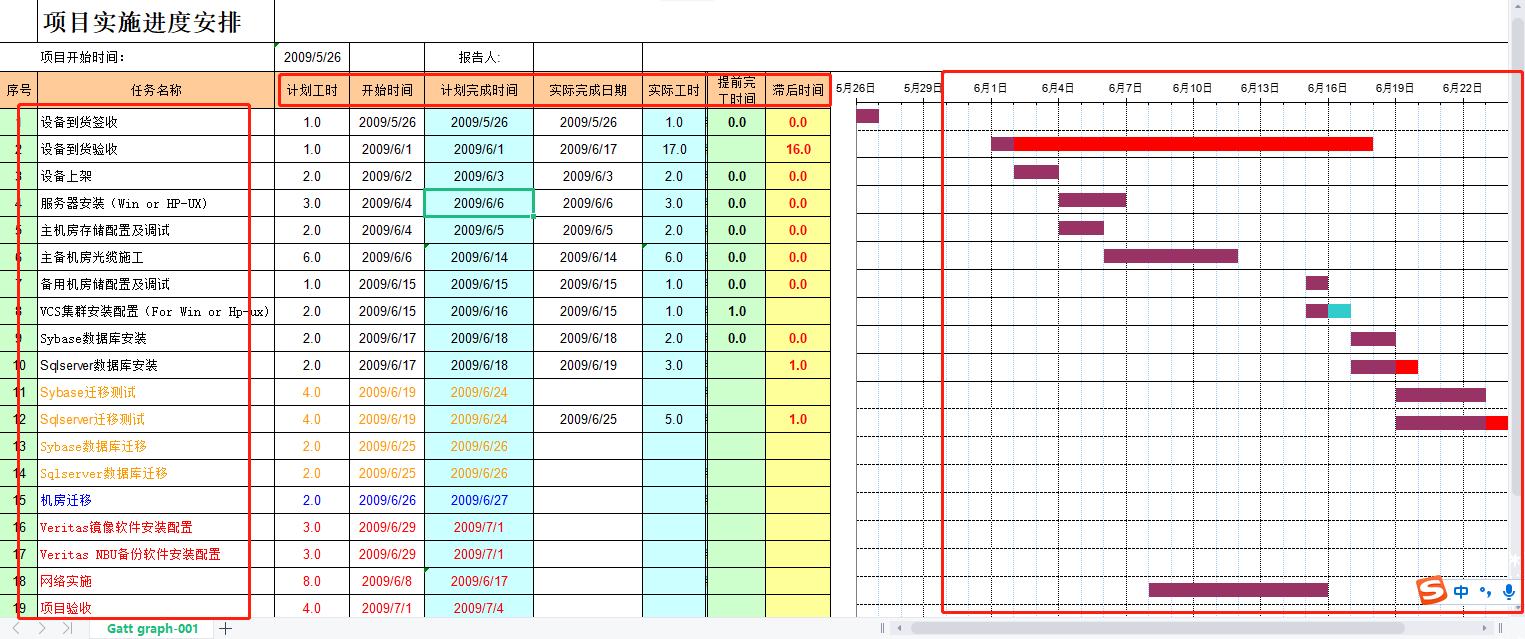Click the 报告人 label cell
Viewport: 1525px width, 639px height.
479,58
